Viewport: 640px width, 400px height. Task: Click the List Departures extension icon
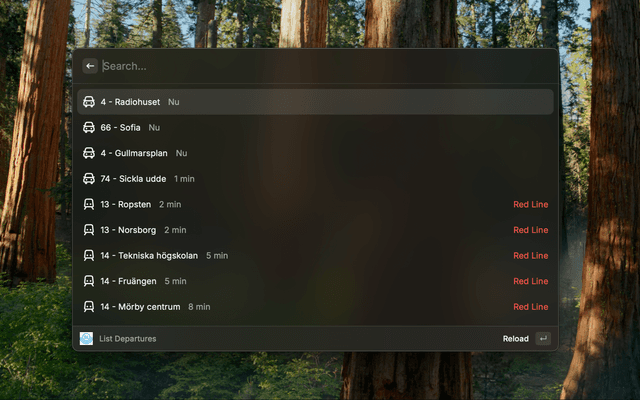pyautogui.click(x=86, y=338)
